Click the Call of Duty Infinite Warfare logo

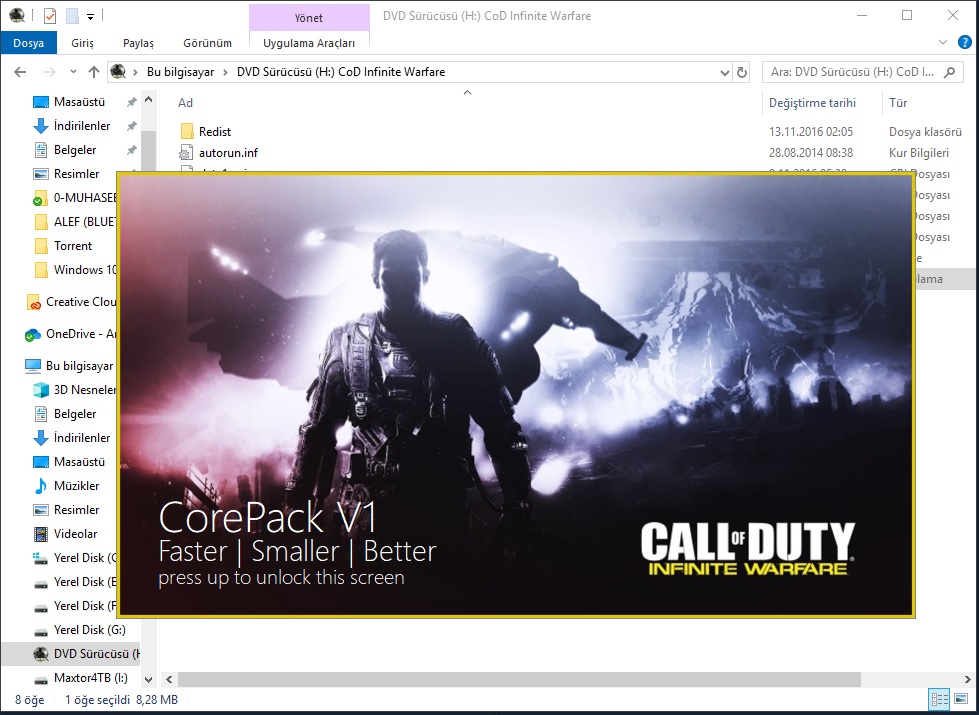pos(747,549)
